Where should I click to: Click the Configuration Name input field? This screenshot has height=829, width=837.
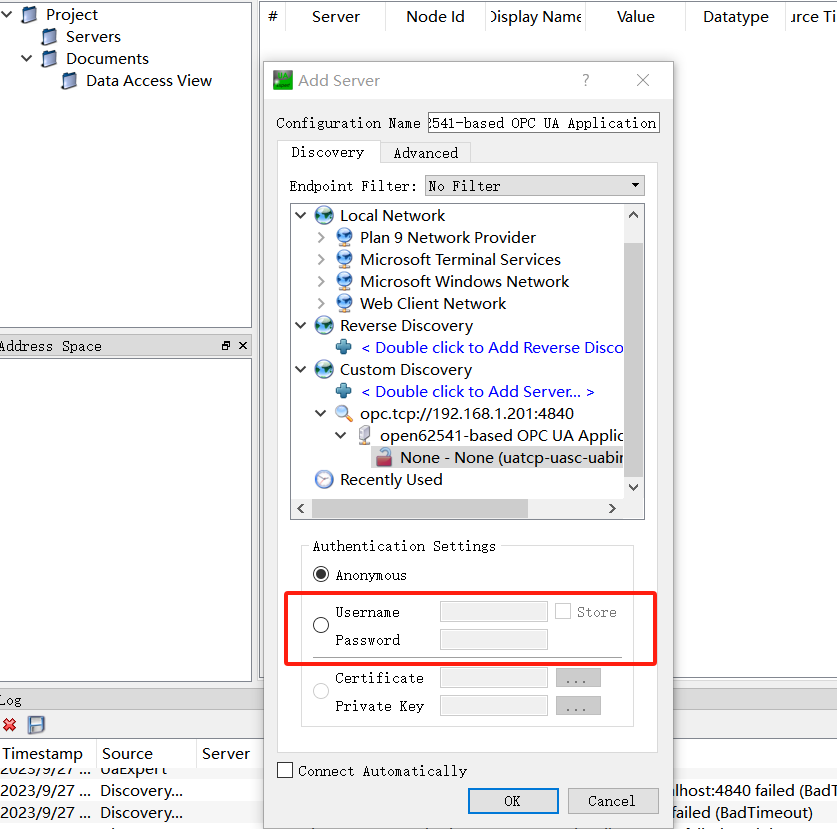[x=543, y=123]
